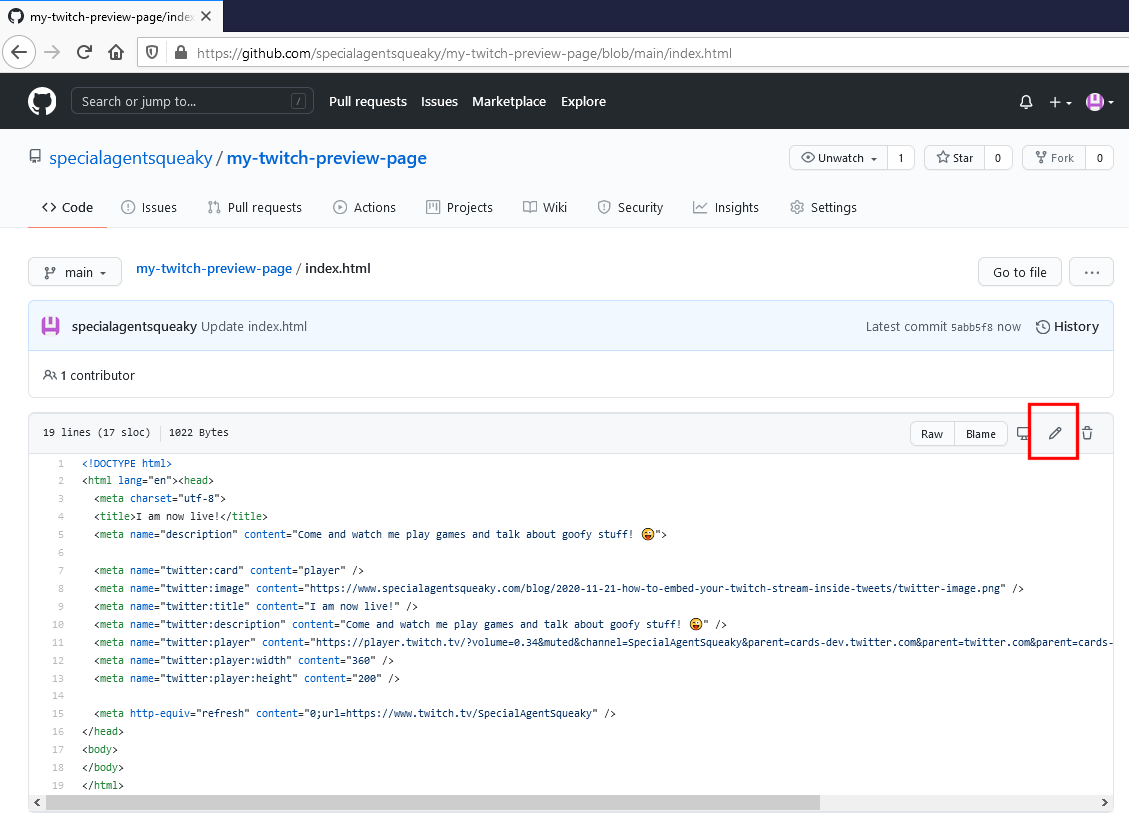Open the file in github.dev via display icon
This screenshot has width=1129, height=834.
pyautogui.click(x=1021, y=432)
